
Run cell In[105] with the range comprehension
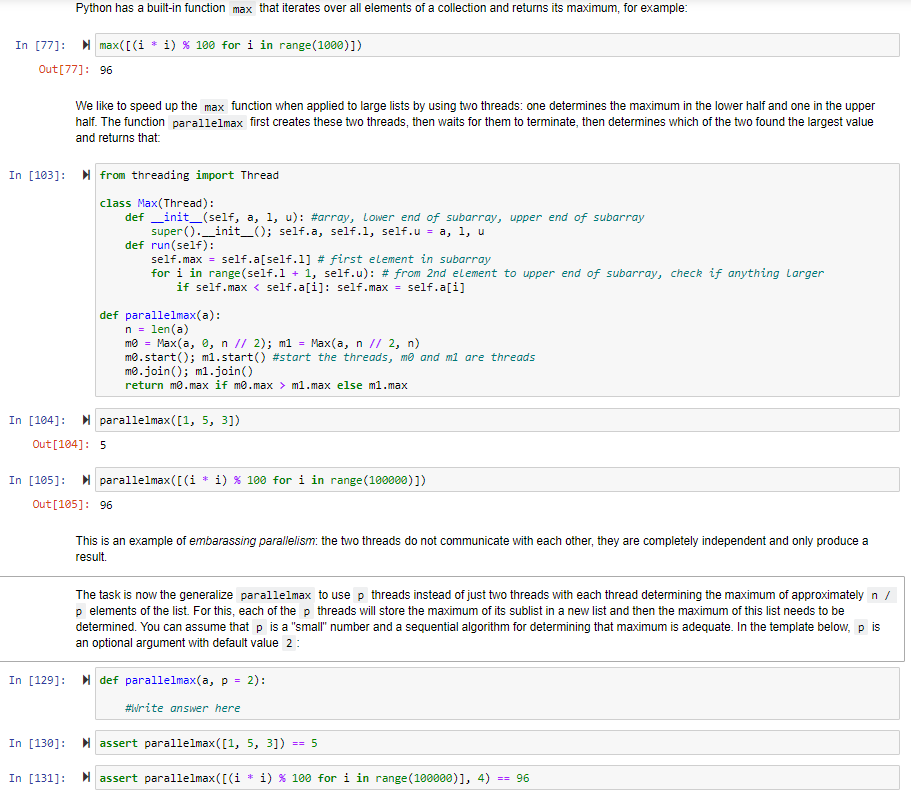(x=85, y=479)
